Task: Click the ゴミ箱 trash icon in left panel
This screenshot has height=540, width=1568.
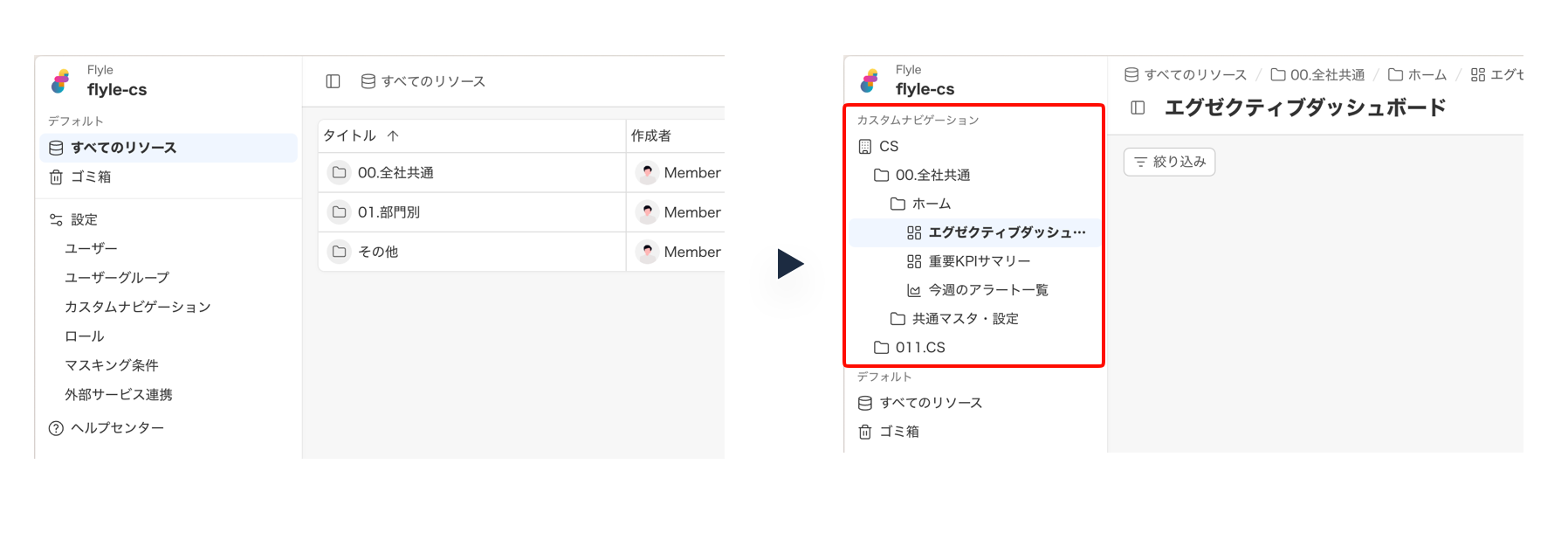Action: tap(56, 177)
